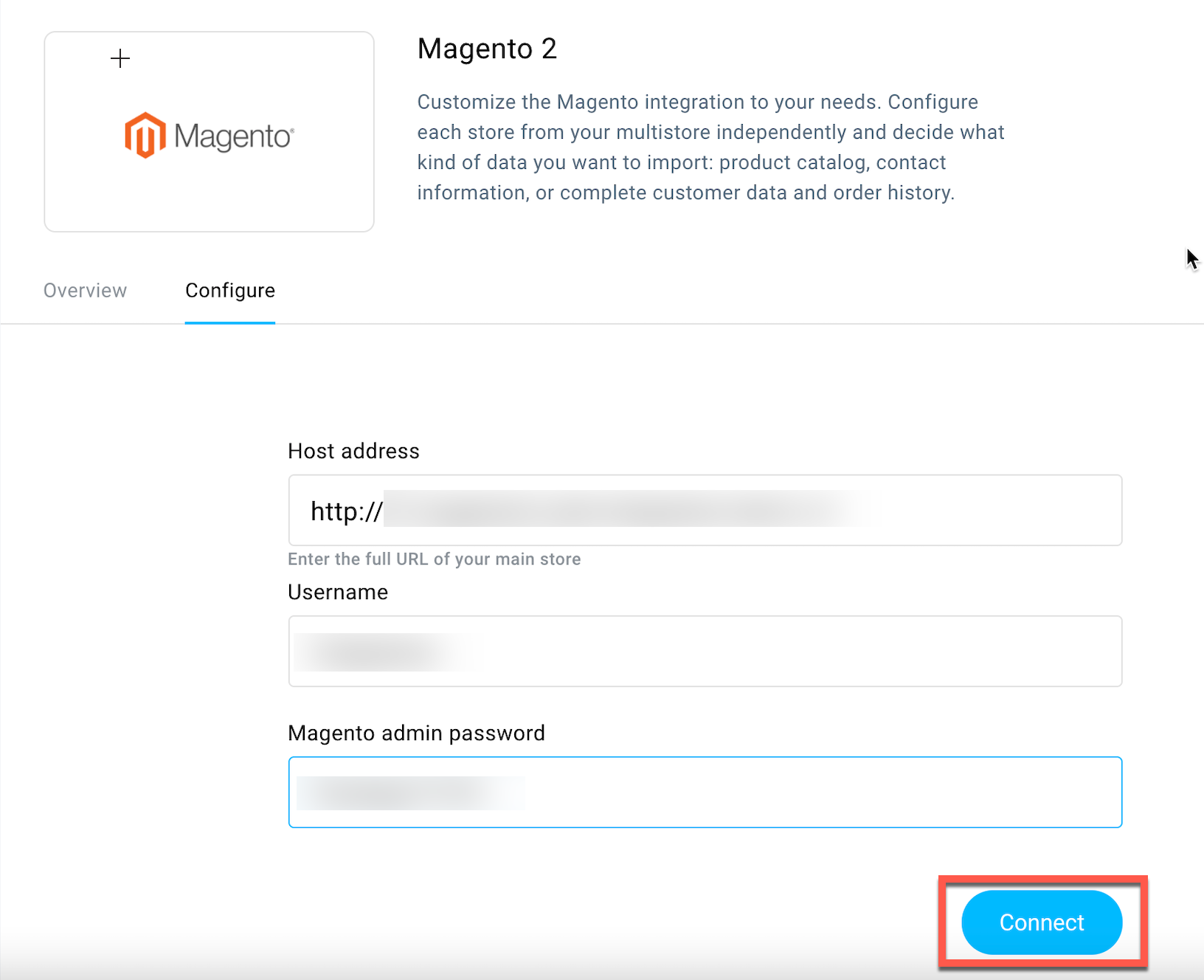Click the orange Magento hexagon logo

(x=145, y=135)
